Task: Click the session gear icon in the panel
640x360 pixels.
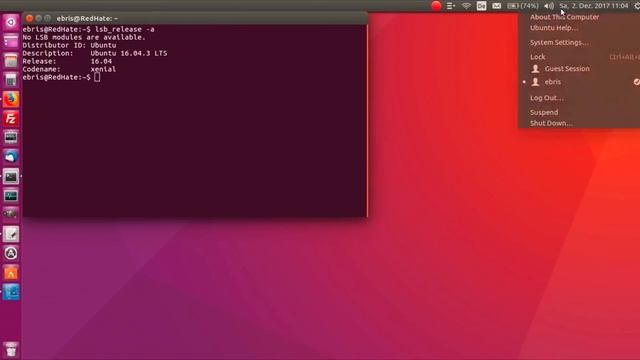Action: click(637, 6)
